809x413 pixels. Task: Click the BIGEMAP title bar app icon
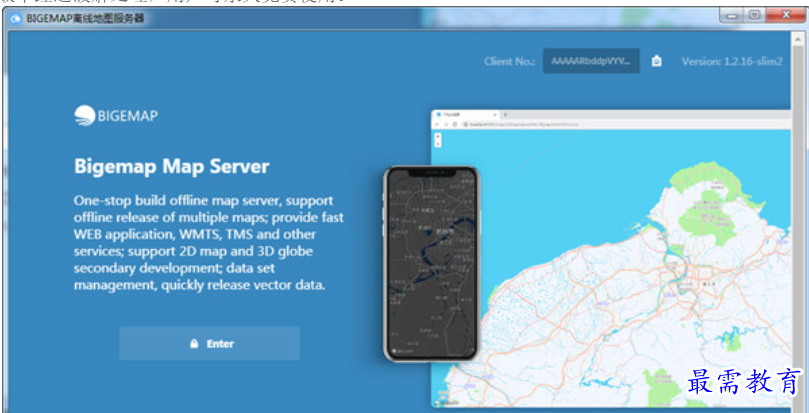click(15, 19)
